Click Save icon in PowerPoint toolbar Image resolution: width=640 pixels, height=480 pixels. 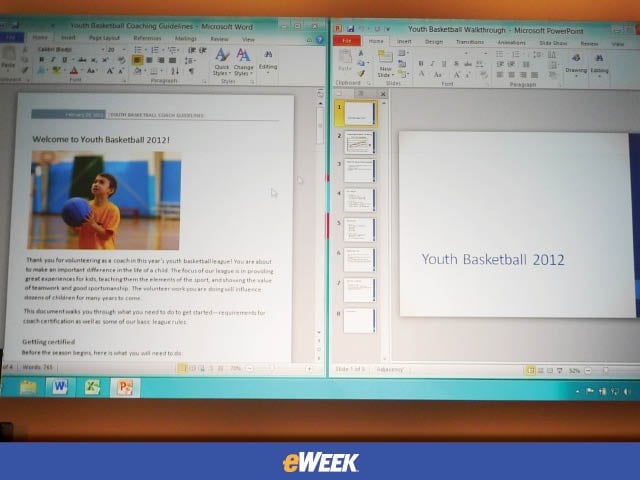click(x=350, y=29)
